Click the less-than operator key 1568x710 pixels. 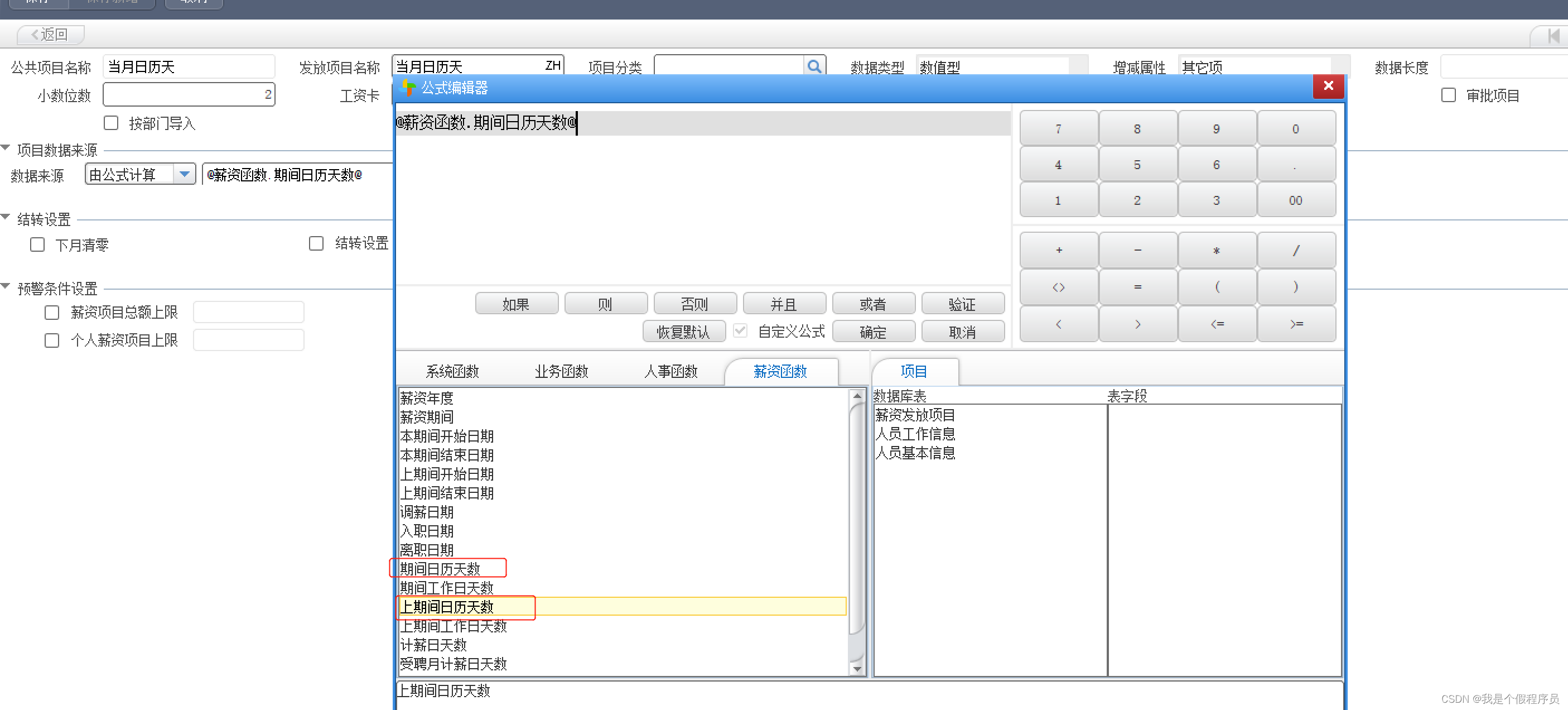coord(1059,324)
